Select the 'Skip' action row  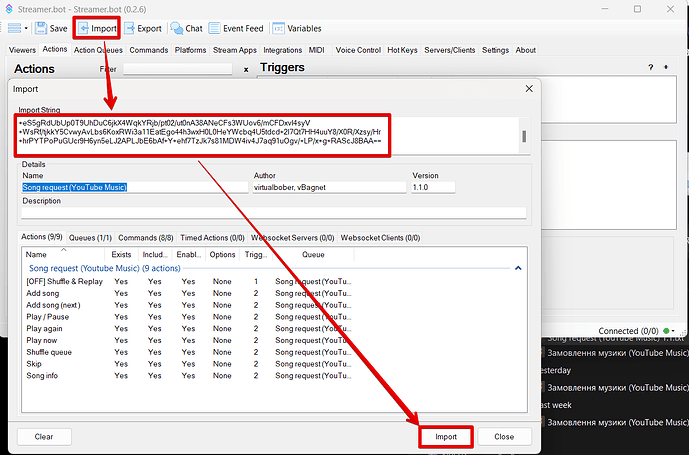point(189,364)
